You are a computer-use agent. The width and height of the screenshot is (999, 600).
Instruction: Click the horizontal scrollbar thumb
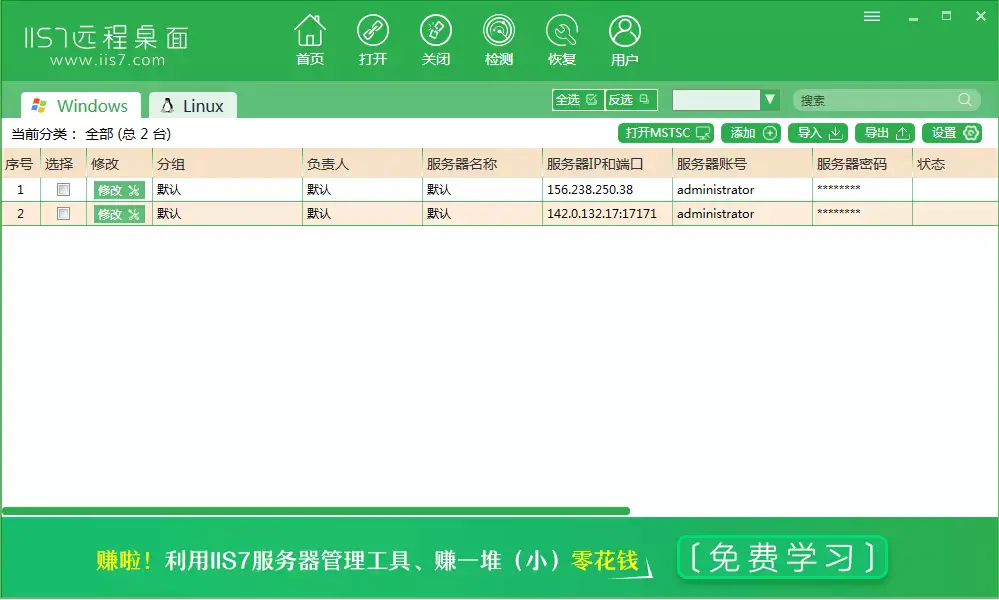(x=316, y=511)
